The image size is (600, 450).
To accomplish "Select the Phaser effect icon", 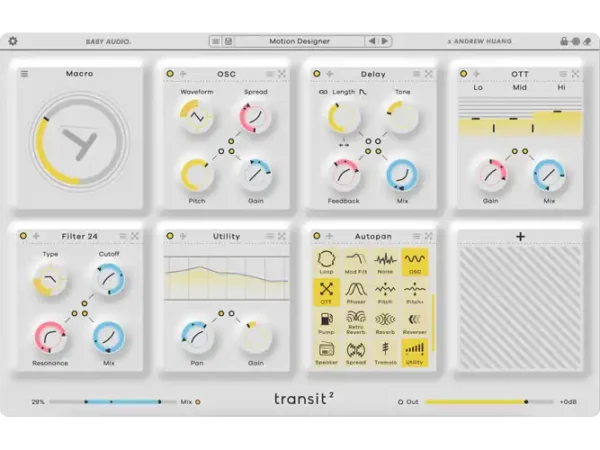I will [356, 292].
